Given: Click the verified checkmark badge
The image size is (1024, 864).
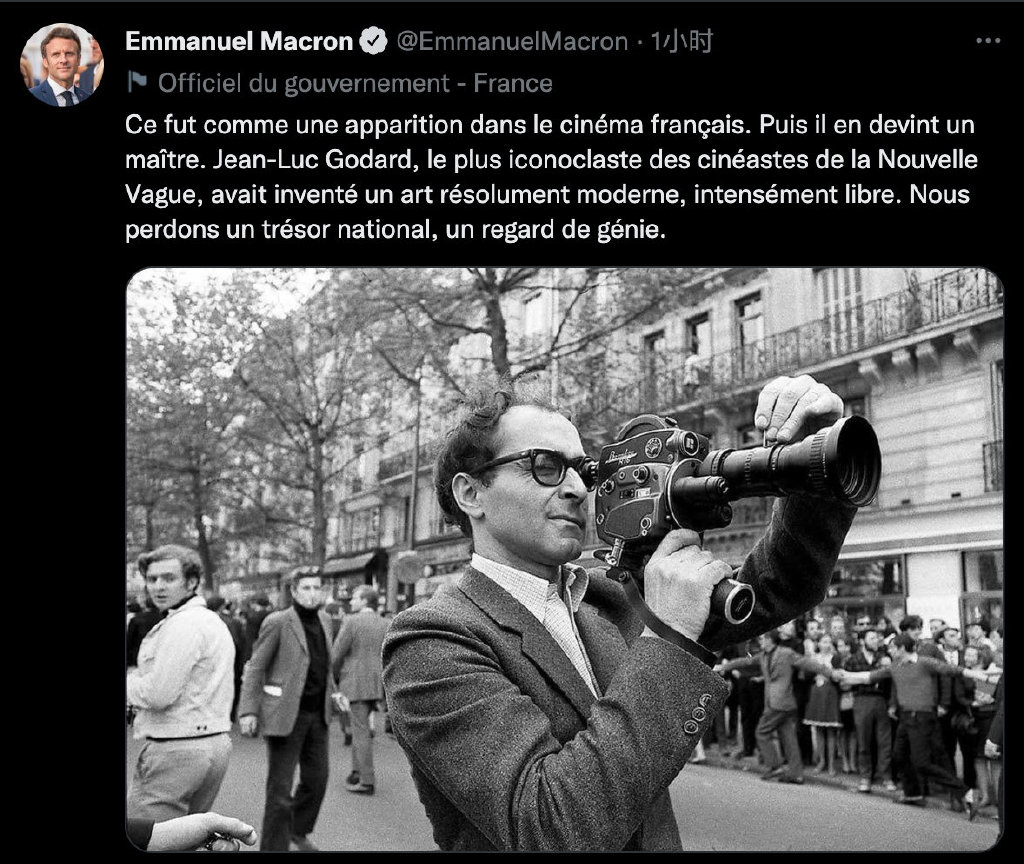Looking at the screenshot, I should [x=374, y=41].
